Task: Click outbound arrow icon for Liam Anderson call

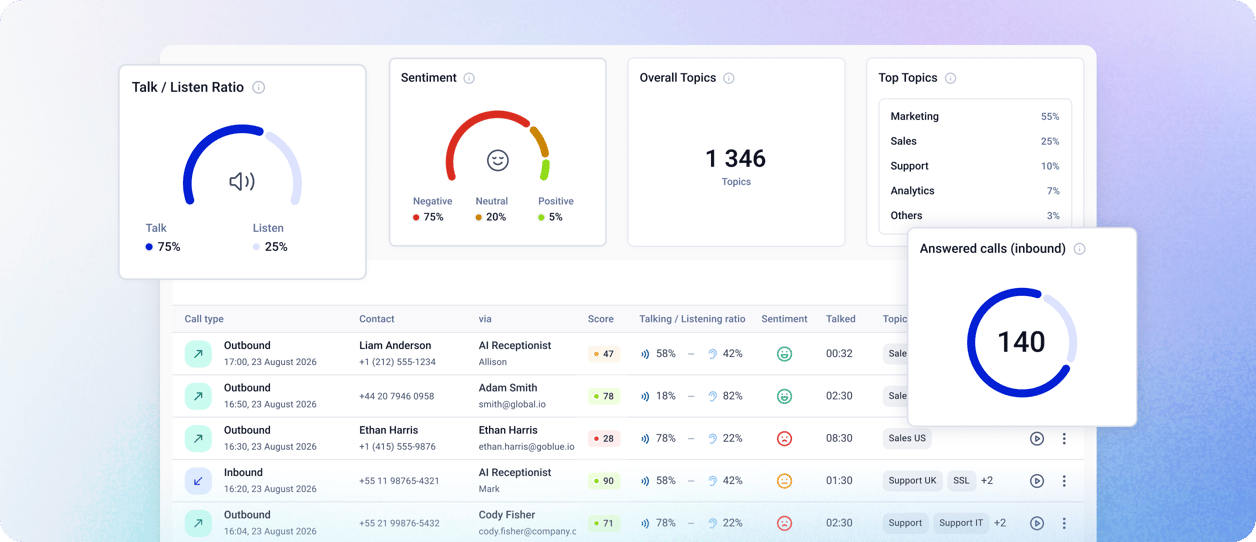Action: (198, 354)
